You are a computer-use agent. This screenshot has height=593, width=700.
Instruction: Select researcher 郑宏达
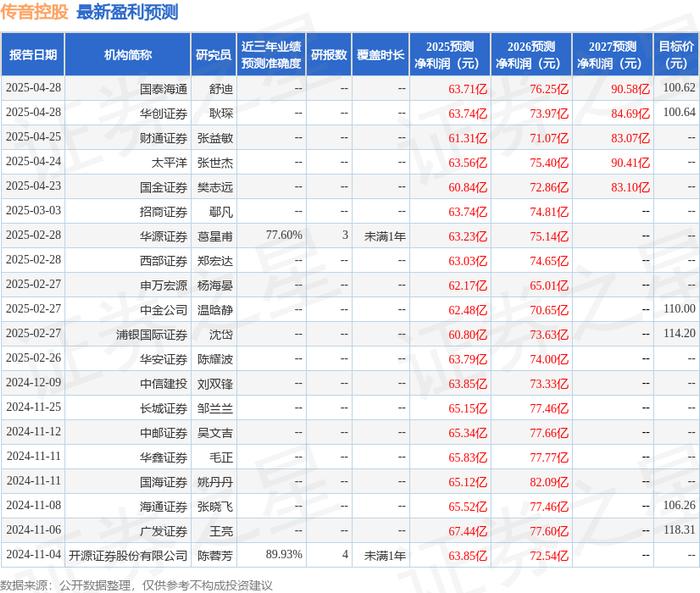[215, 261]
